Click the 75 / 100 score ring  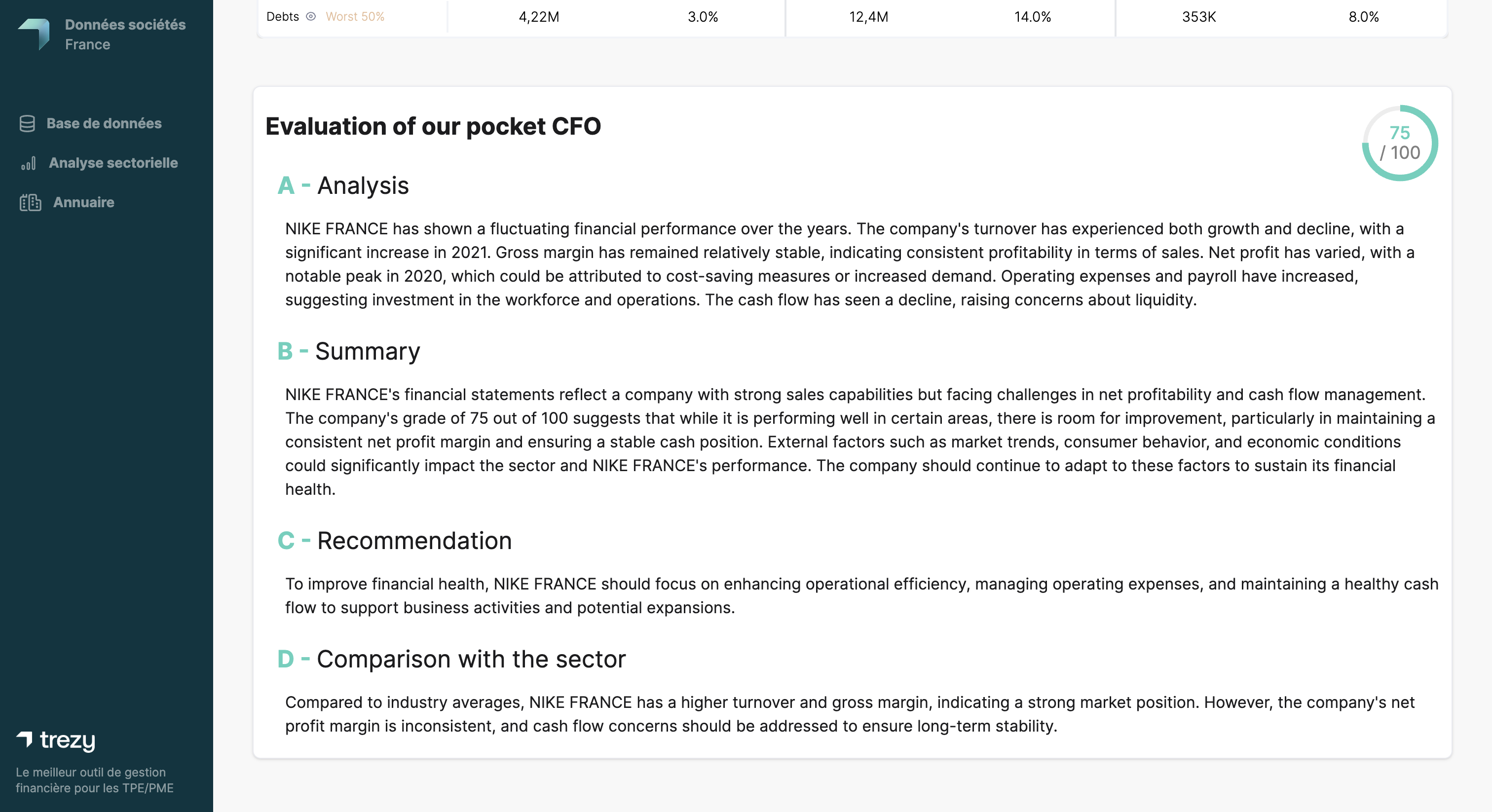(x=1399, y=143)
